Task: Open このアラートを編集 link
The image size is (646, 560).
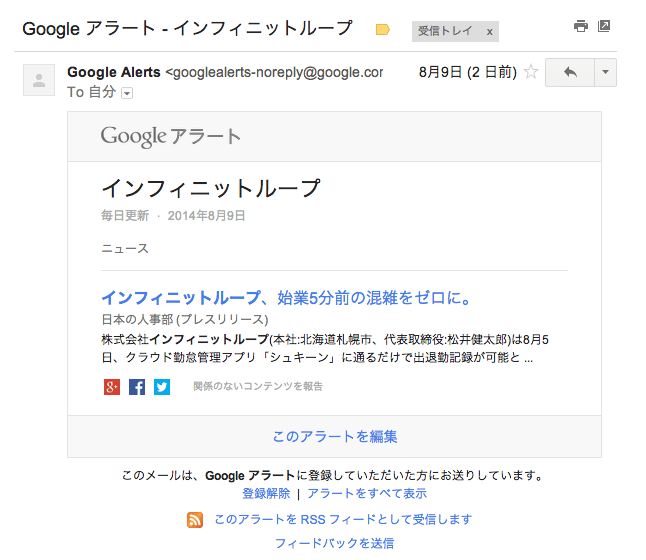Action: (335, 436)
